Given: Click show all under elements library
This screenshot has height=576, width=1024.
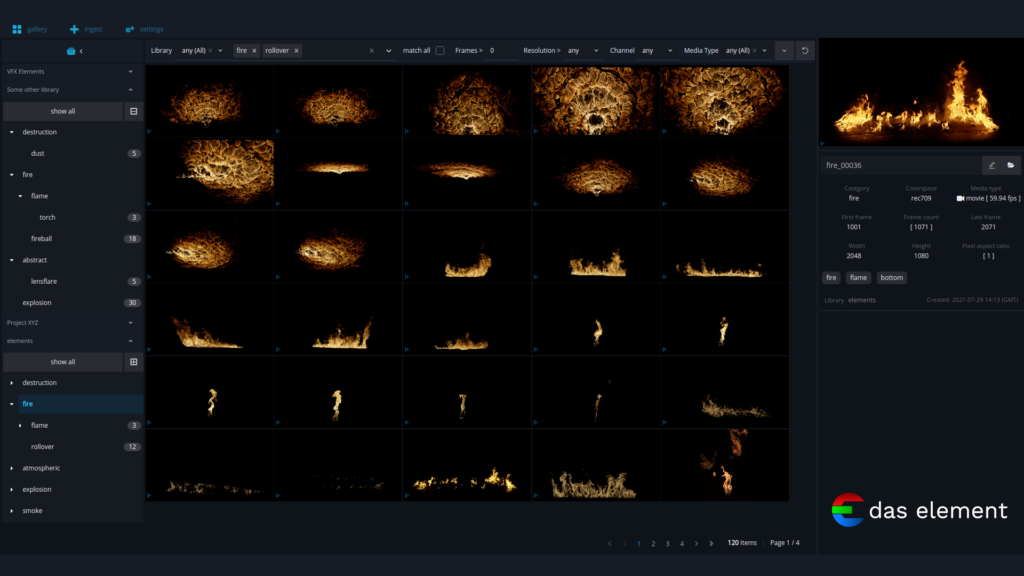Looking at the screenshot, I should pos(63,362).
